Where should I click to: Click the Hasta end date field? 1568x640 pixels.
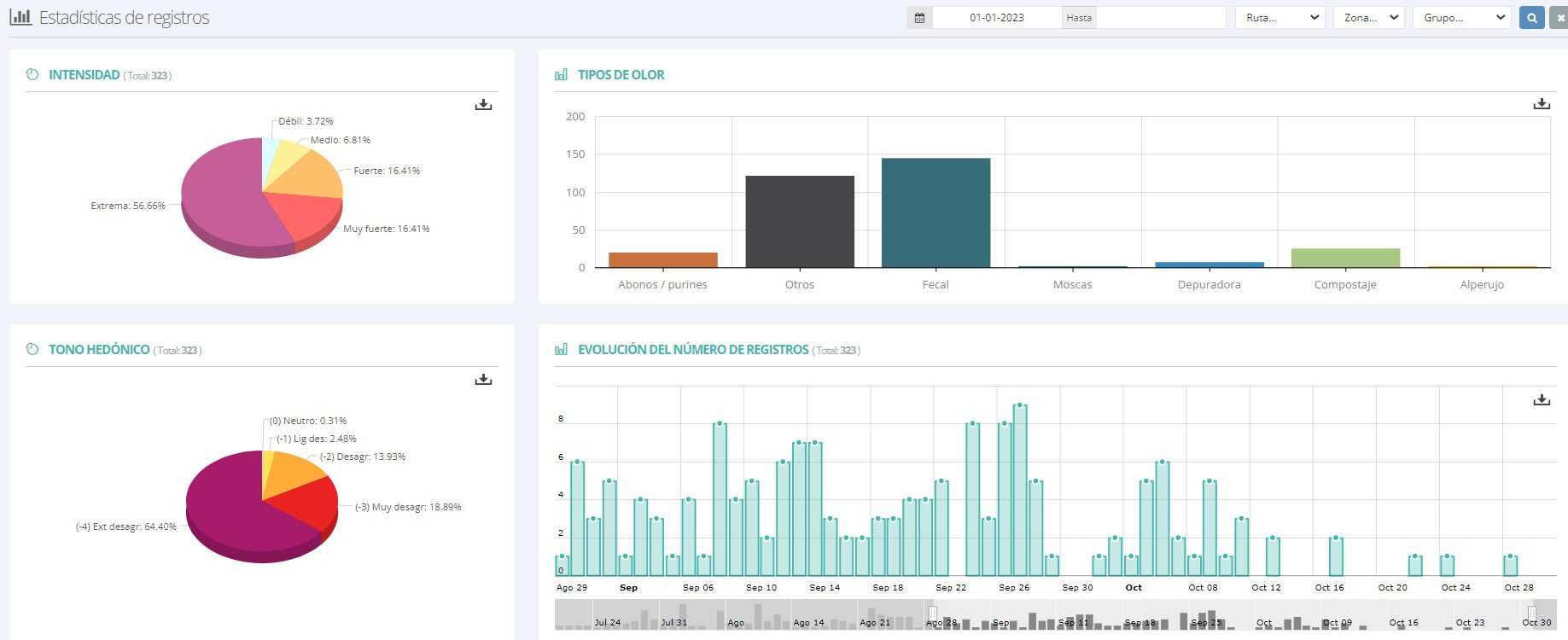click(x=1161, y=17)
